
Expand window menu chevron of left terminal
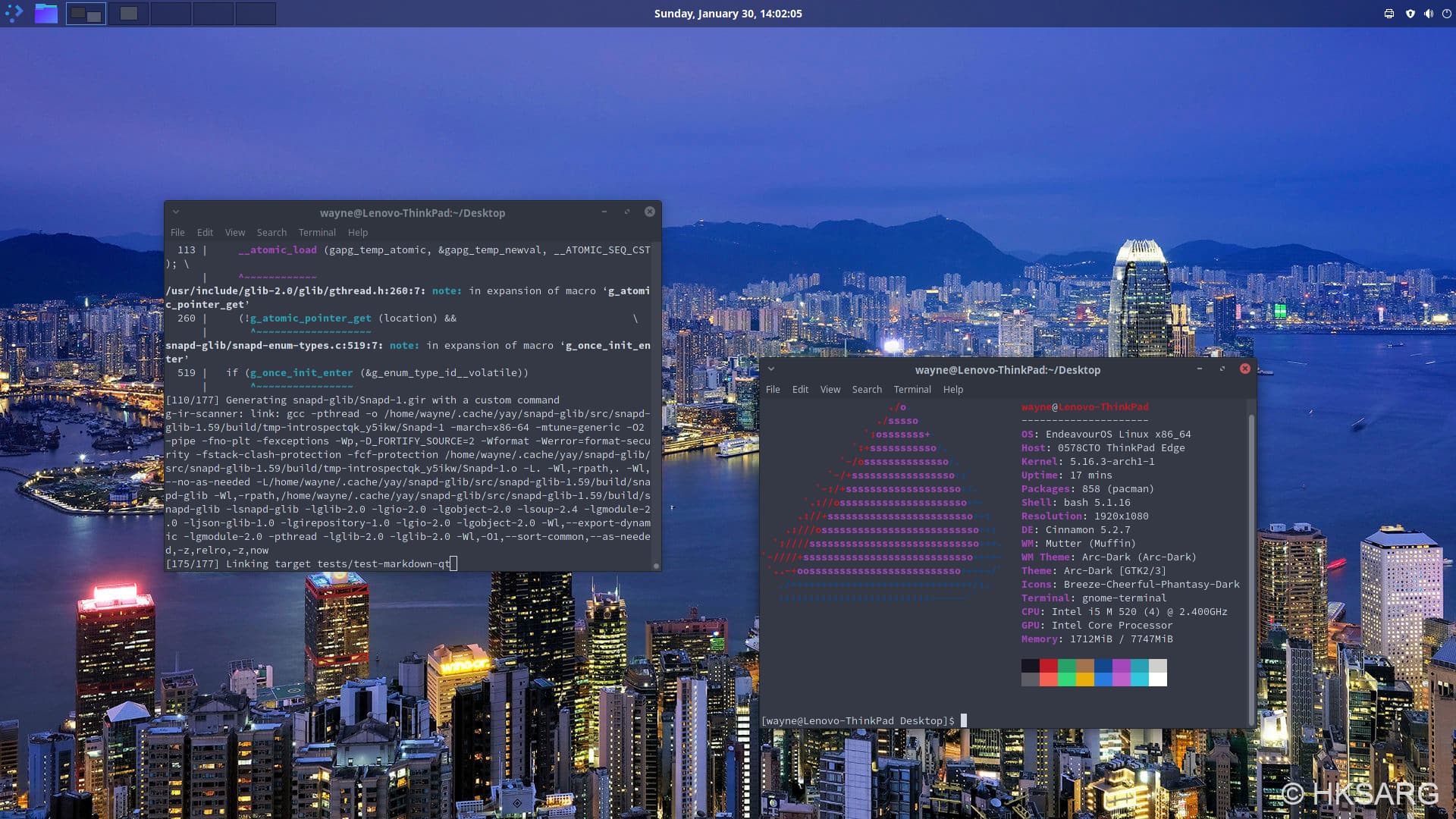click(176, 212)
